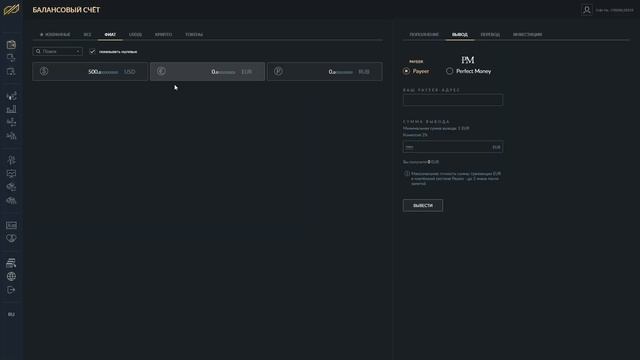
Task: Click the БАЛАНСОВЫЙ СЧЁТ page title
Action: (66, 10)
